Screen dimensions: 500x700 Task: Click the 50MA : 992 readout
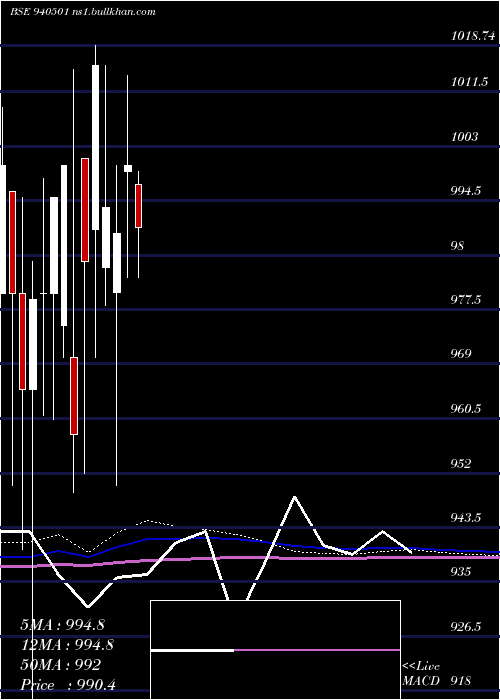(x=60, y=664)
